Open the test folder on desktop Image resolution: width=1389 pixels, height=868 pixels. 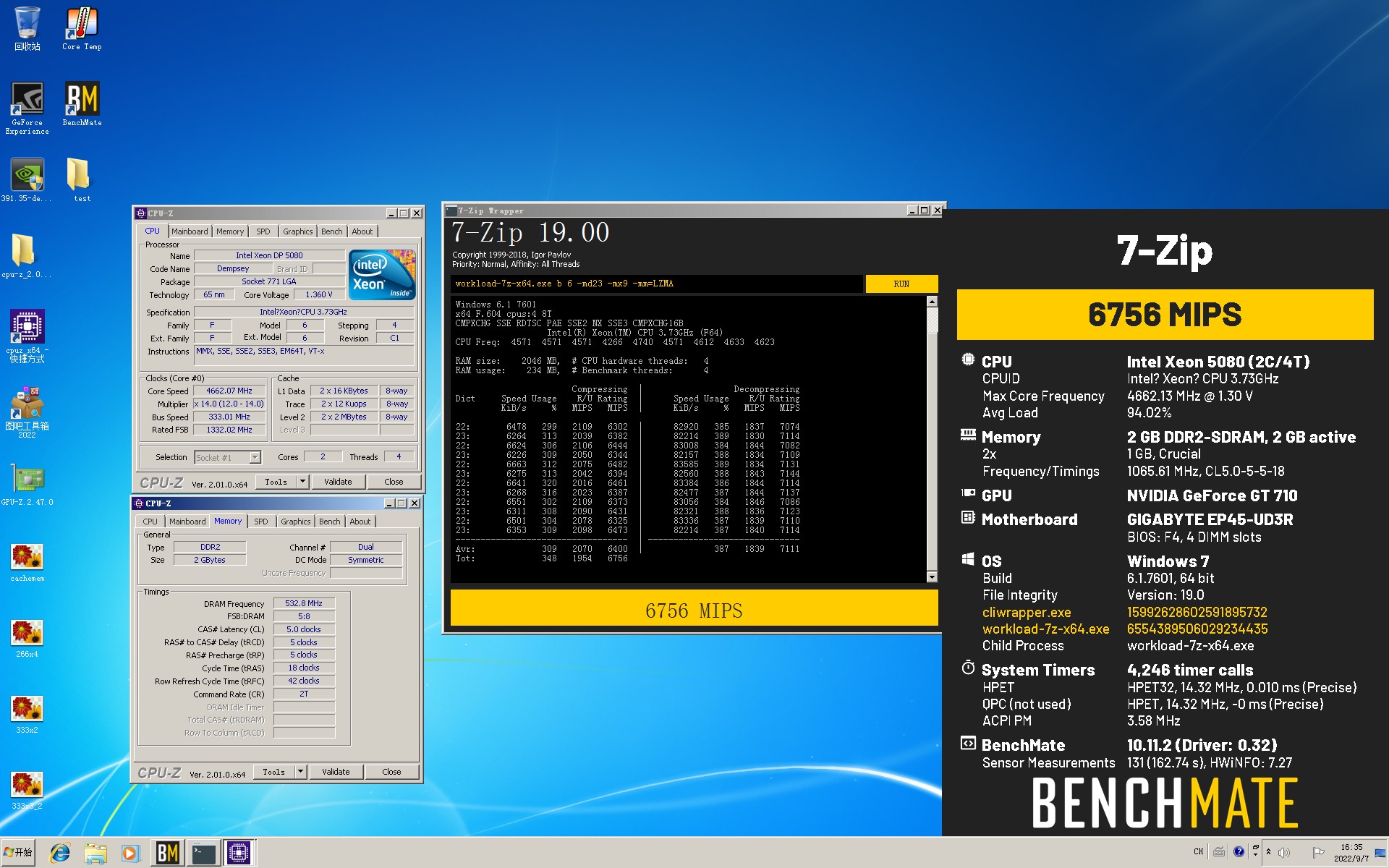point(82,181)
